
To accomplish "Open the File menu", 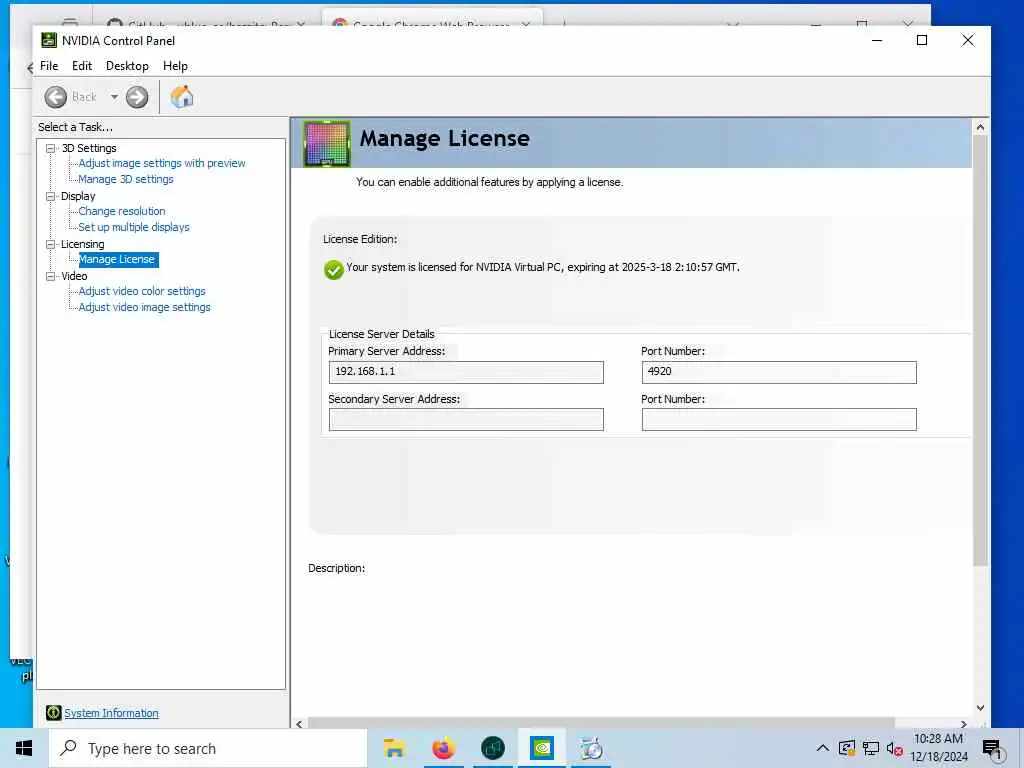I will pyautogui.click(x=49, y=66).
